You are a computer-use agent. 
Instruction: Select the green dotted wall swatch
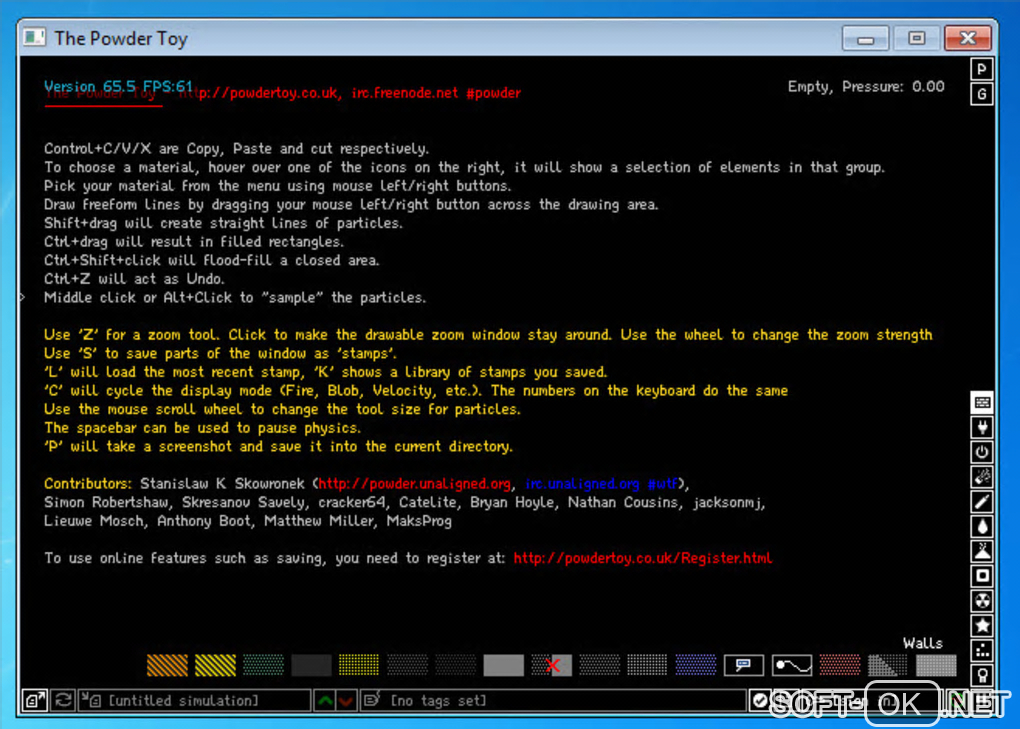(263, 665)
